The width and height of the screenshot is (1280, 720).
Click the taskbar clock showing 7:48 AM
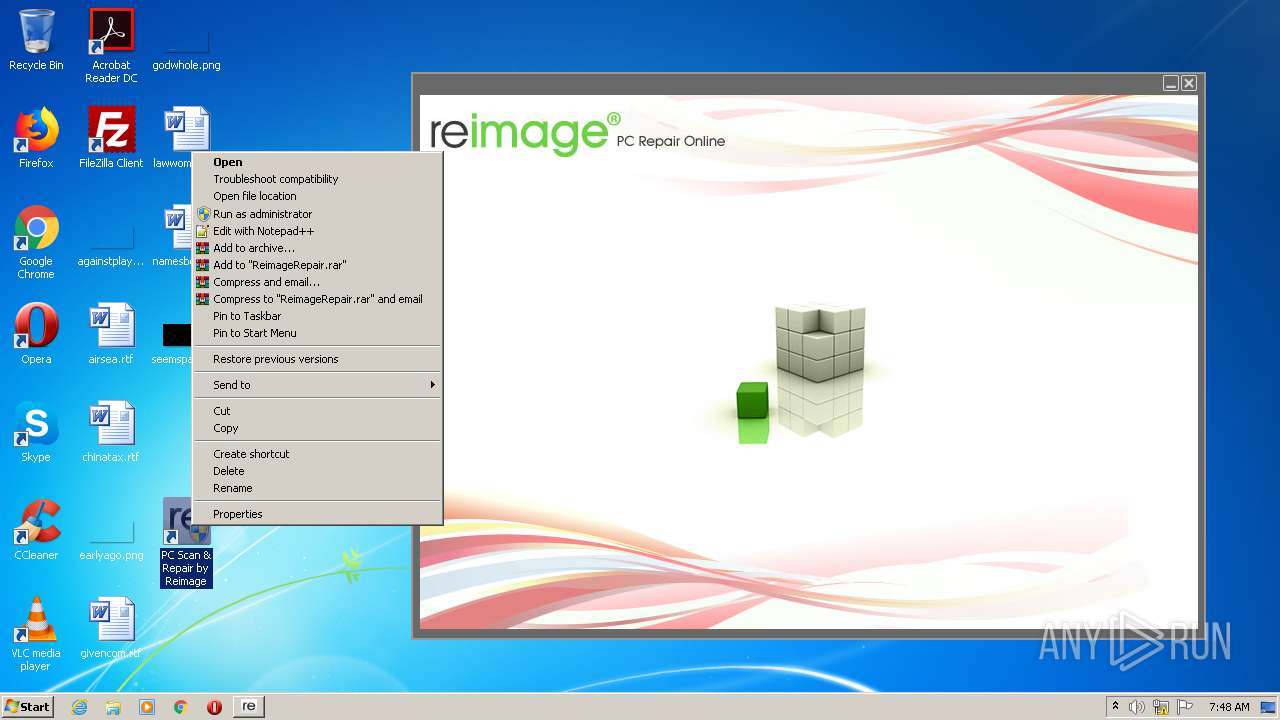point(1229,707)
